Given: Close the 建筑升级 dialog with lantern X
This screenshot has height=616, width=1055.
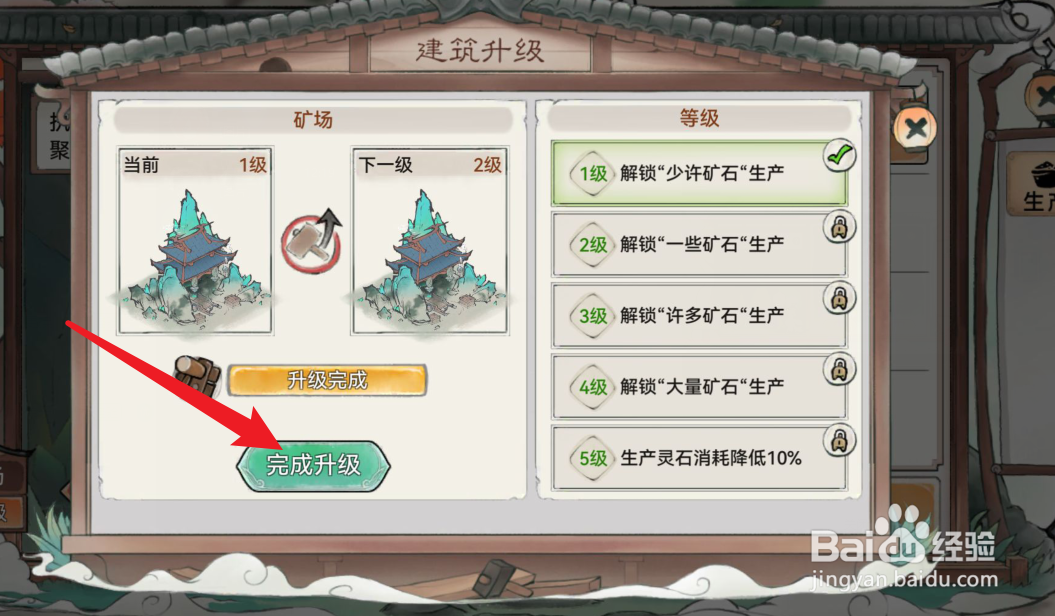Looking at the screenshot, I should coord(915,128).
